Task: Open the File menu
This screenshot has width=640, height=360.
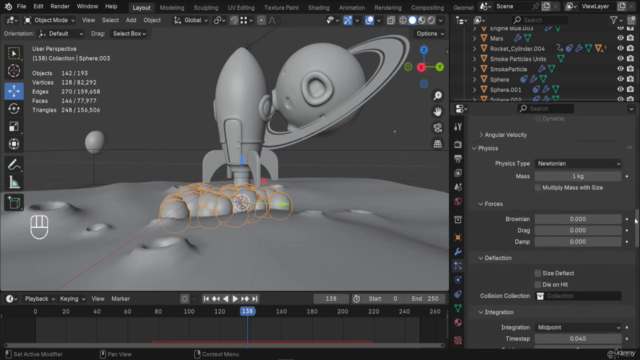Action: [21, 7]
